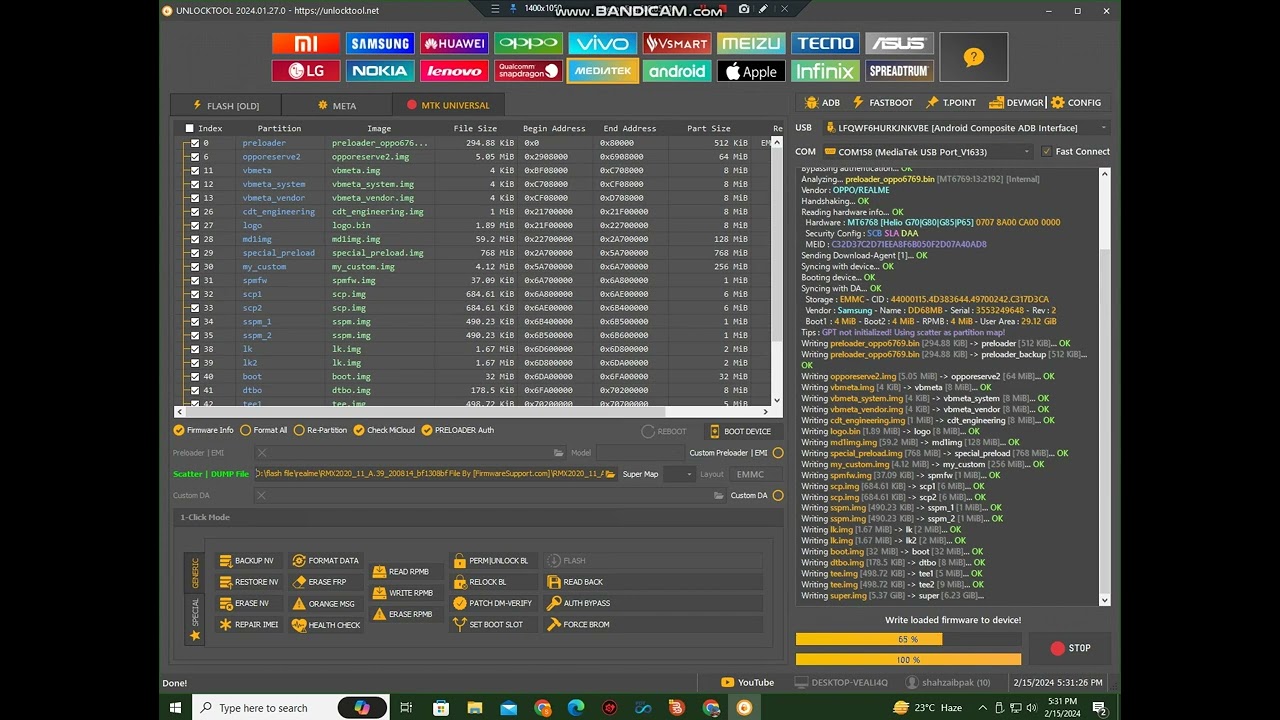Expand the Super Map dropdown
This screenshot has height=720, width=1280.
click(x=678, y=474)
